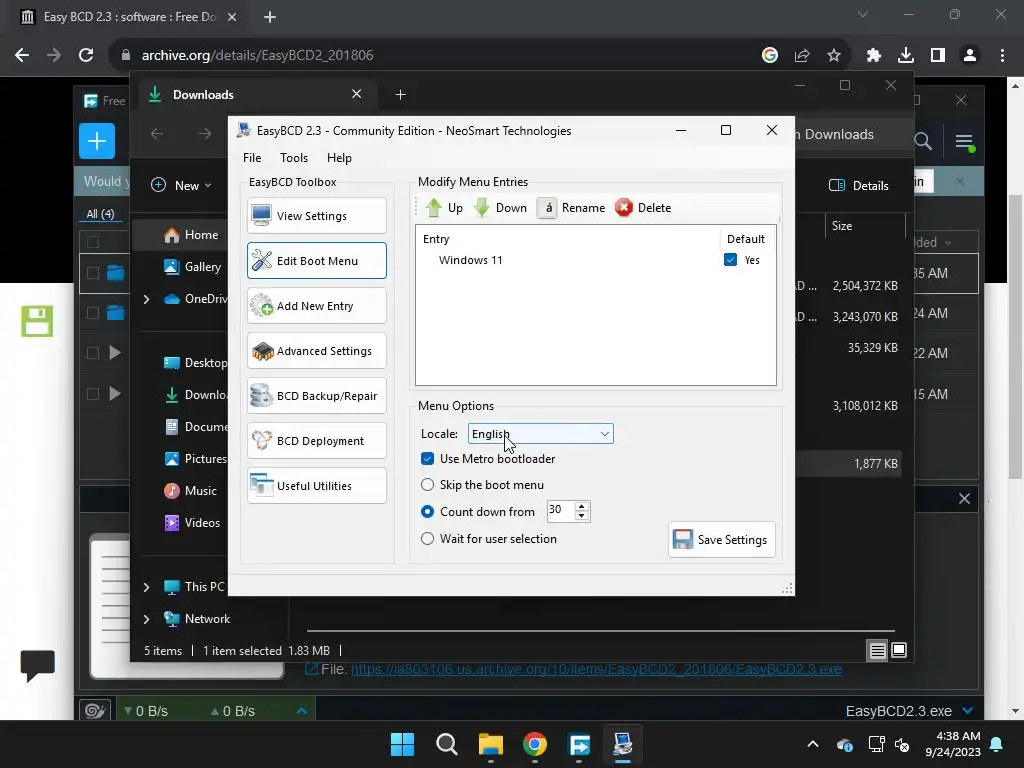Open EasyBCD File menu

[252, 157]
